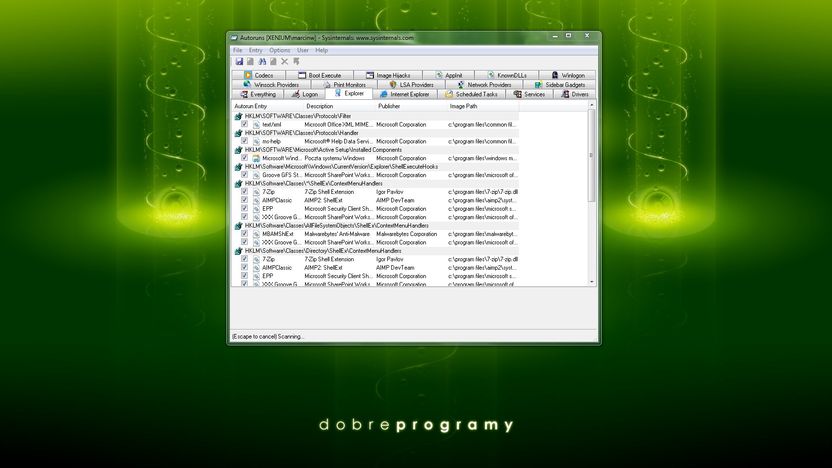Image resolution: width=832 pixels, height=468 pixels.
Task: Click the file icon of text/xml entry
Action: [256, 125]
